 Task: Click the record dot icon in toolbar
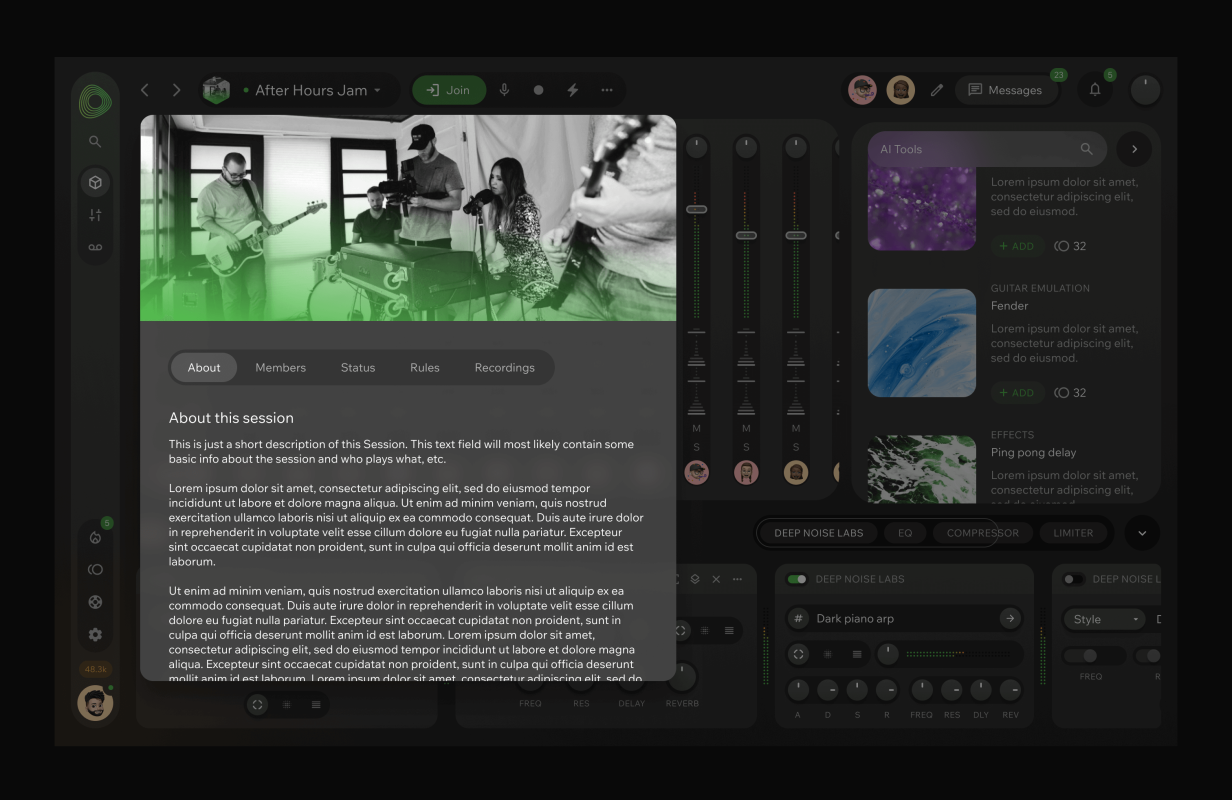[x=538, y=90]
